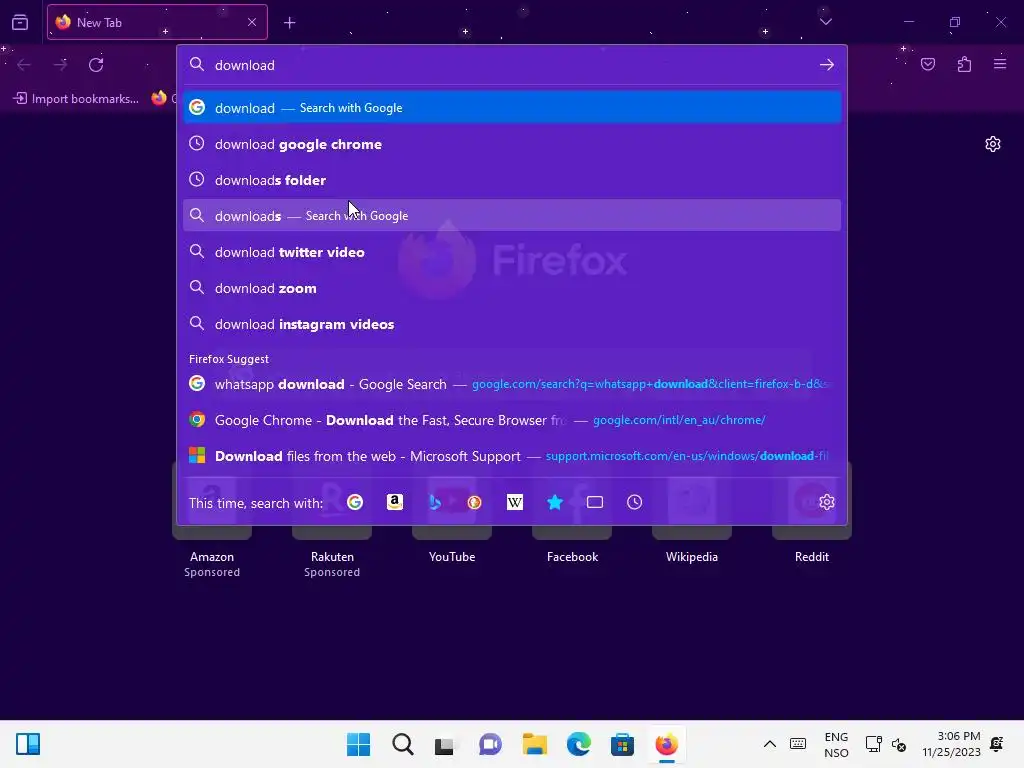Select 'downloads folder' suggestion

(512, 180)
